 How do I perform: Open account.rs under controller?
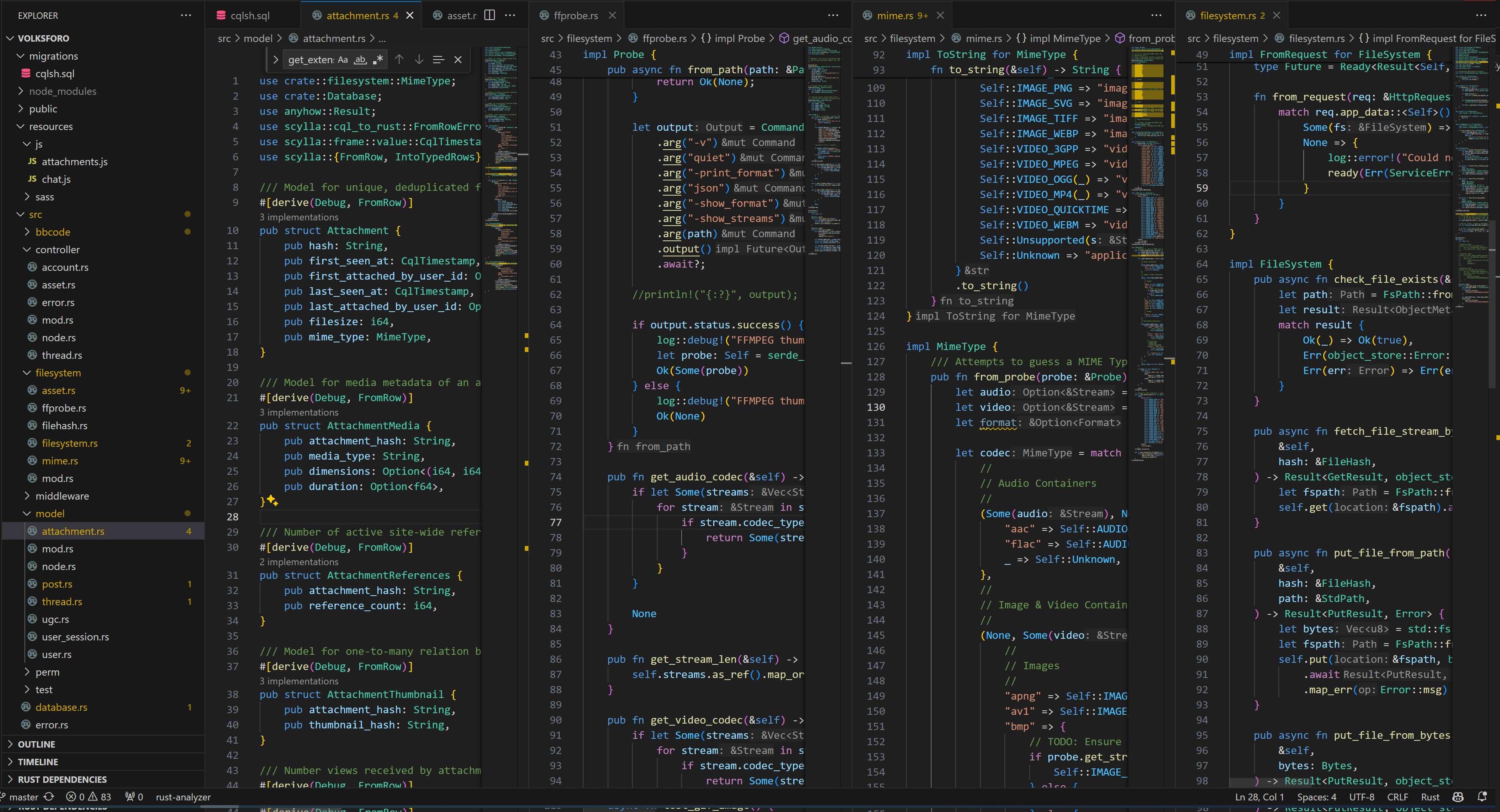coord(102,267)
